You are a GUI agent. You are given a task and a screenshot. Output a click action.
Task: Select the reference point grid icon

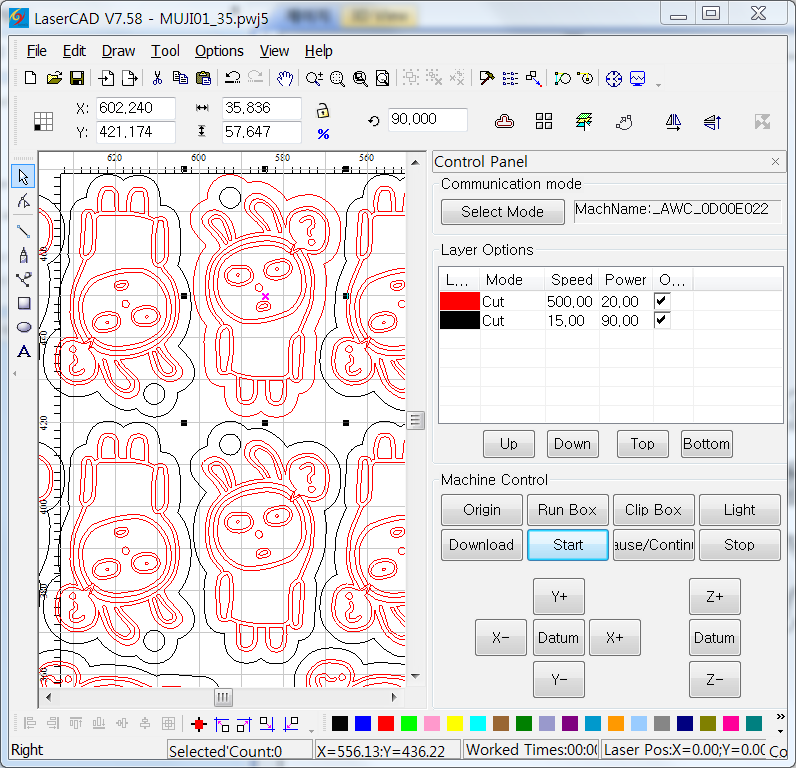pos(43,121)
